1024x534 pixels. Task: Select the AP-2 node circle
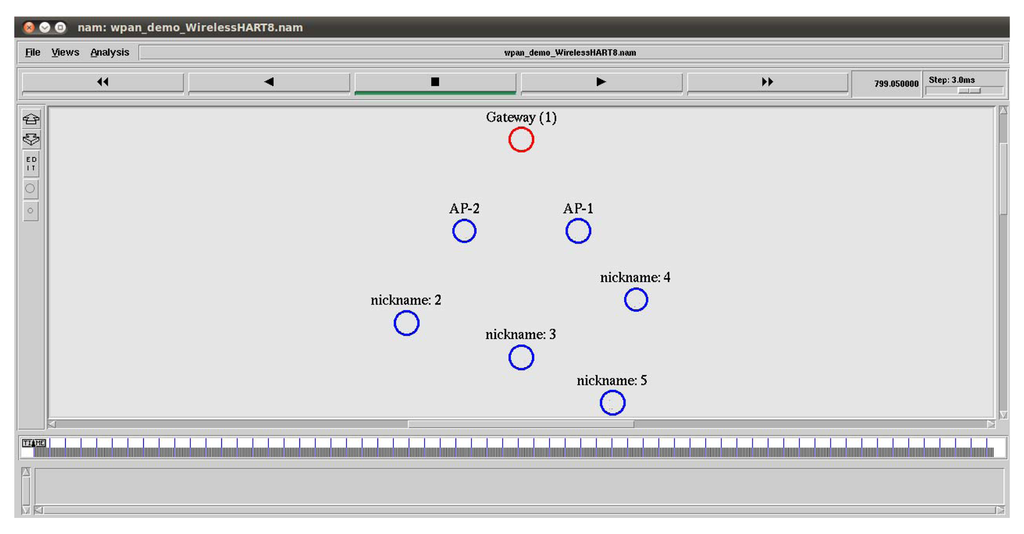point(464,231)
